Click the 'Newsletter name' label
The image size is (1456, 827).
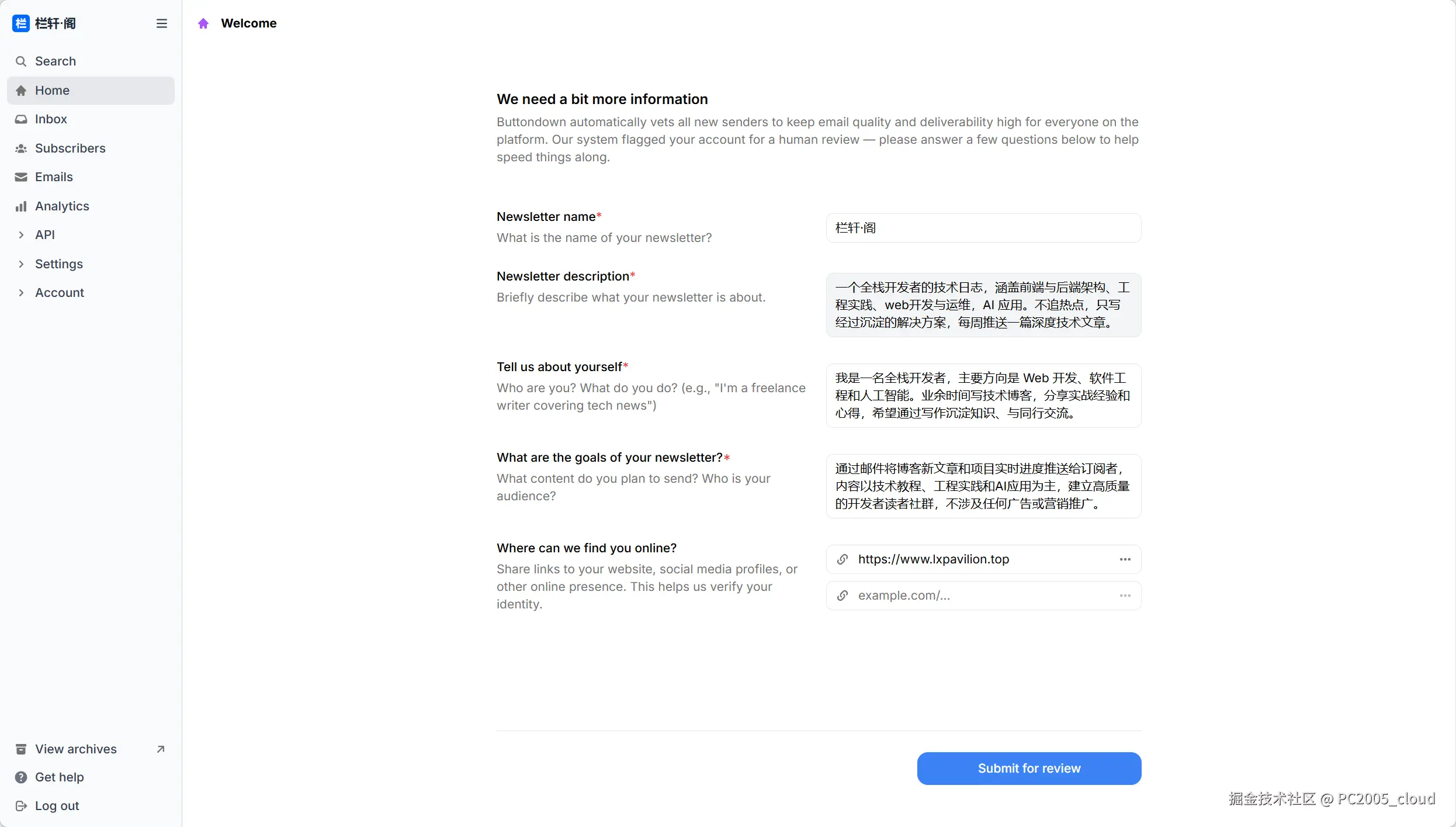click(546, 217)
